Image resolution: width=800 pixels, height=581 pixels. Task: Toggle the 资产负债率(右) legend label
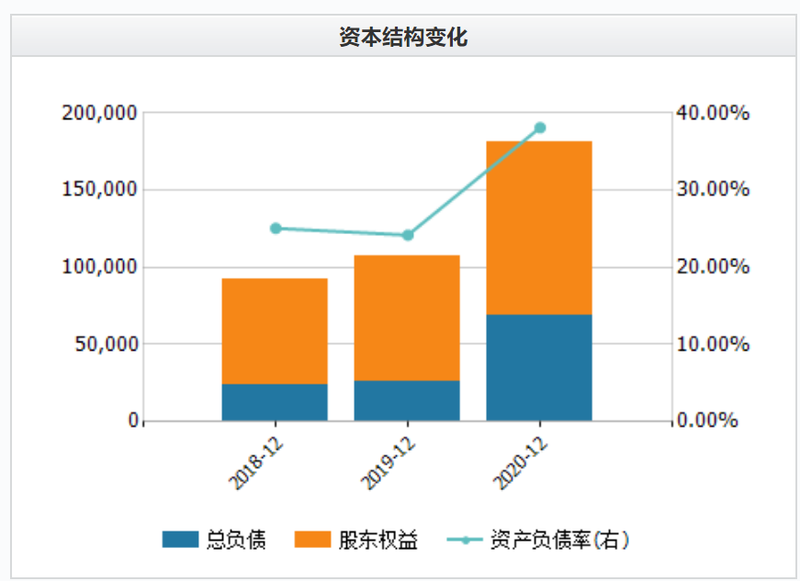[x=560, y=540]
